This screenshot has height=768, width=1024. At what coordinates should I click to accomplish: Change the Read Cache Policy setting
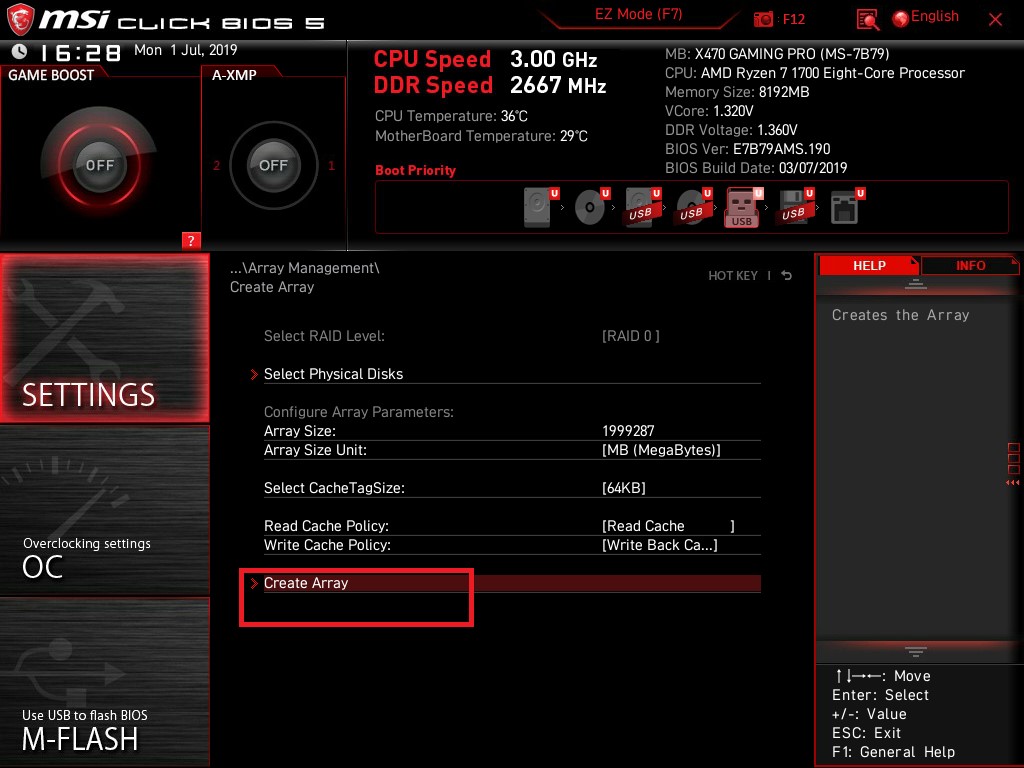[667, 526]
